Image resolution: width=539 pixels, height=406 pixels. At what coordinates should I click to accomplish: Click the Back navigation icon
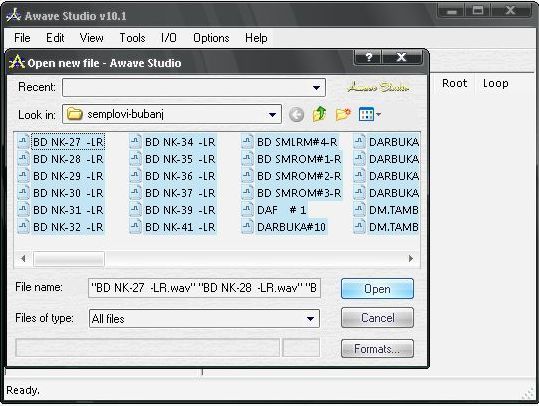coord(296,114)
